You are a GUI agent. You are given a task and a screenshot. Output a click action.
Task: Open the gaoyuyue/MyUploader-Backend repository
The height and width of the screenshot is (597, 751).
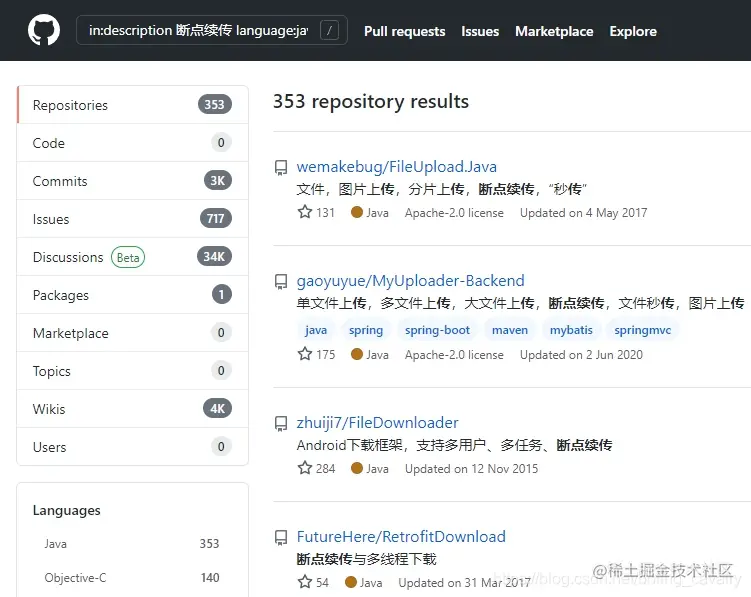[x=410, y=281]
